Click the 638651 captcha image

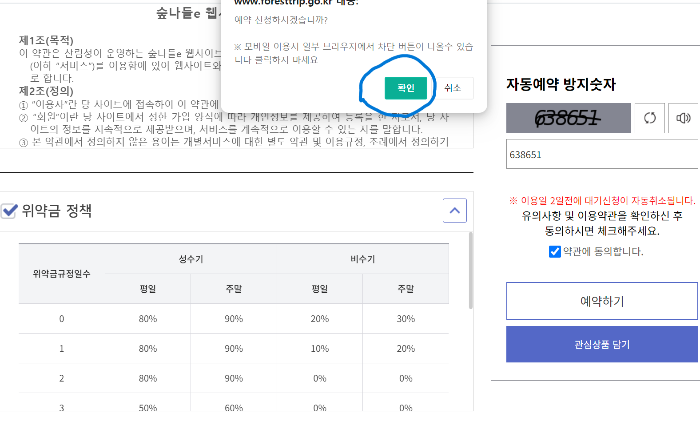[568, 118]
